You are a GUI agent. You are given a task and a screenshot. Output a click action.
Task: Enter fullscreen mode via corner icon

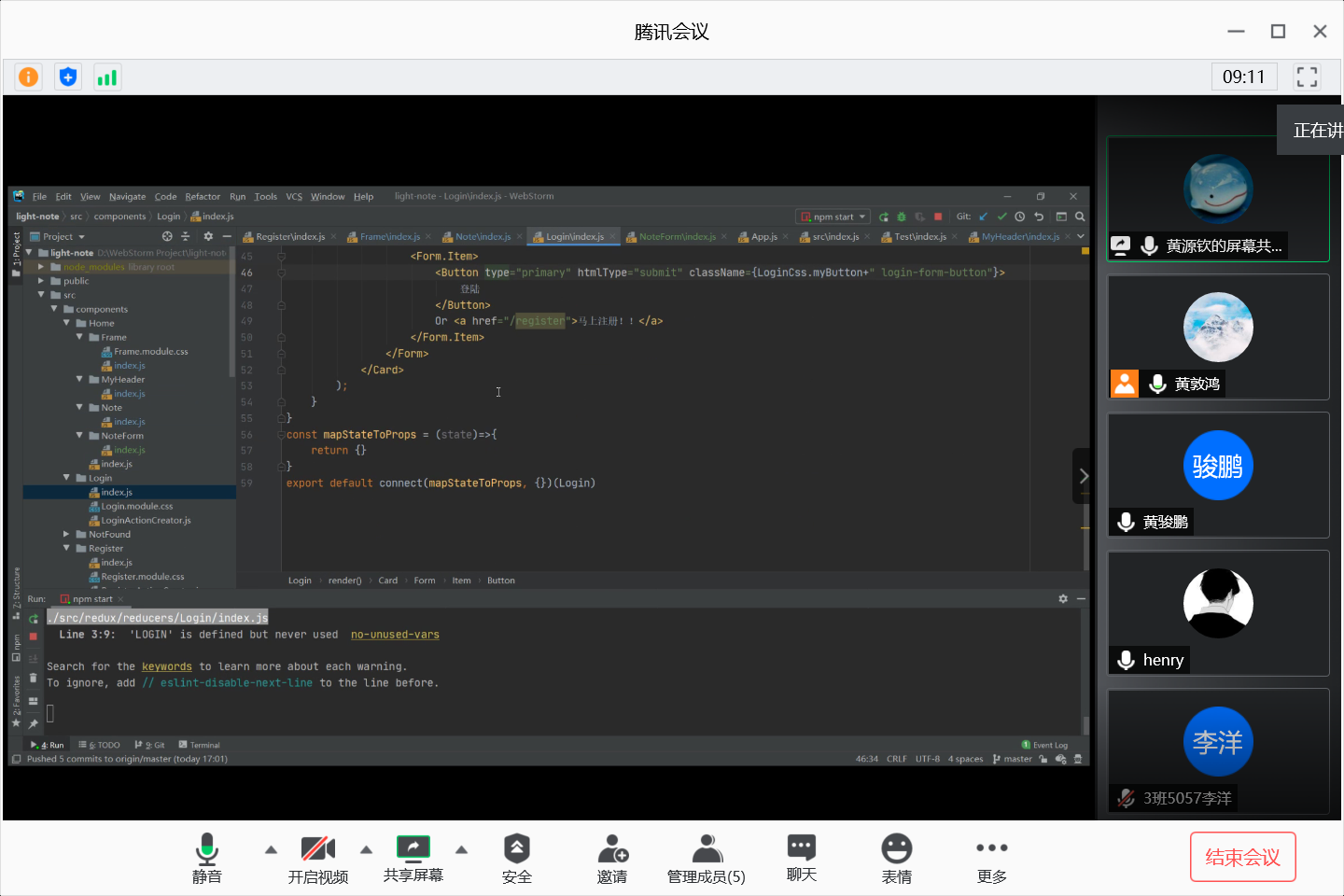click(1307, 77)
